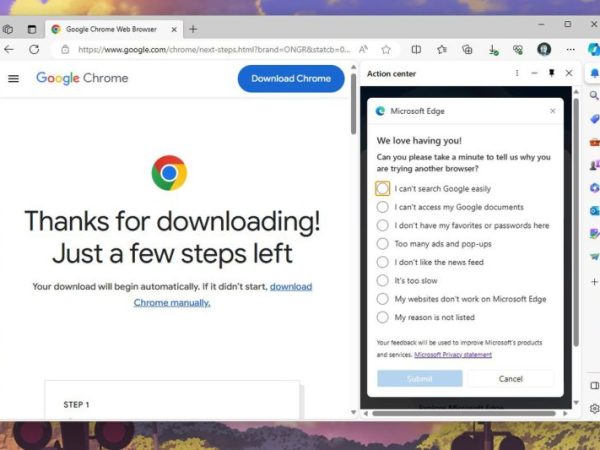Select 'I don't have my favorites or passwords here'
This screenshot has width=600, height=450.
(x=382, y=225)
